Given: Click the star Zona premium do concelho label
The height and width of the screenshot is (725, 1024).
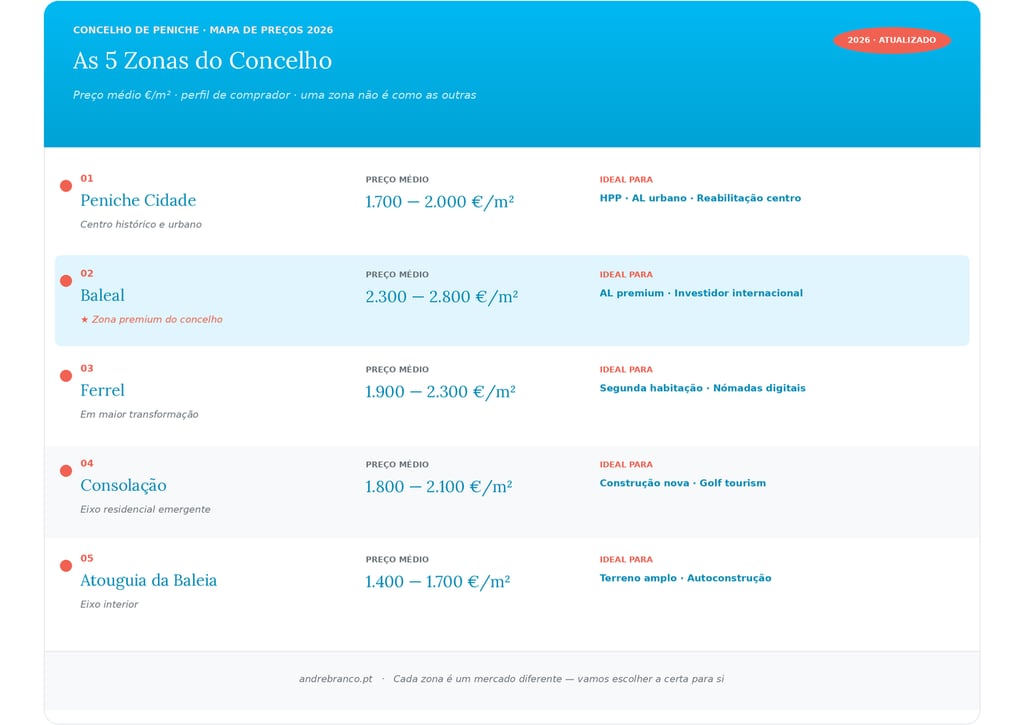Looking at the screenshot, I should point(152,319).
